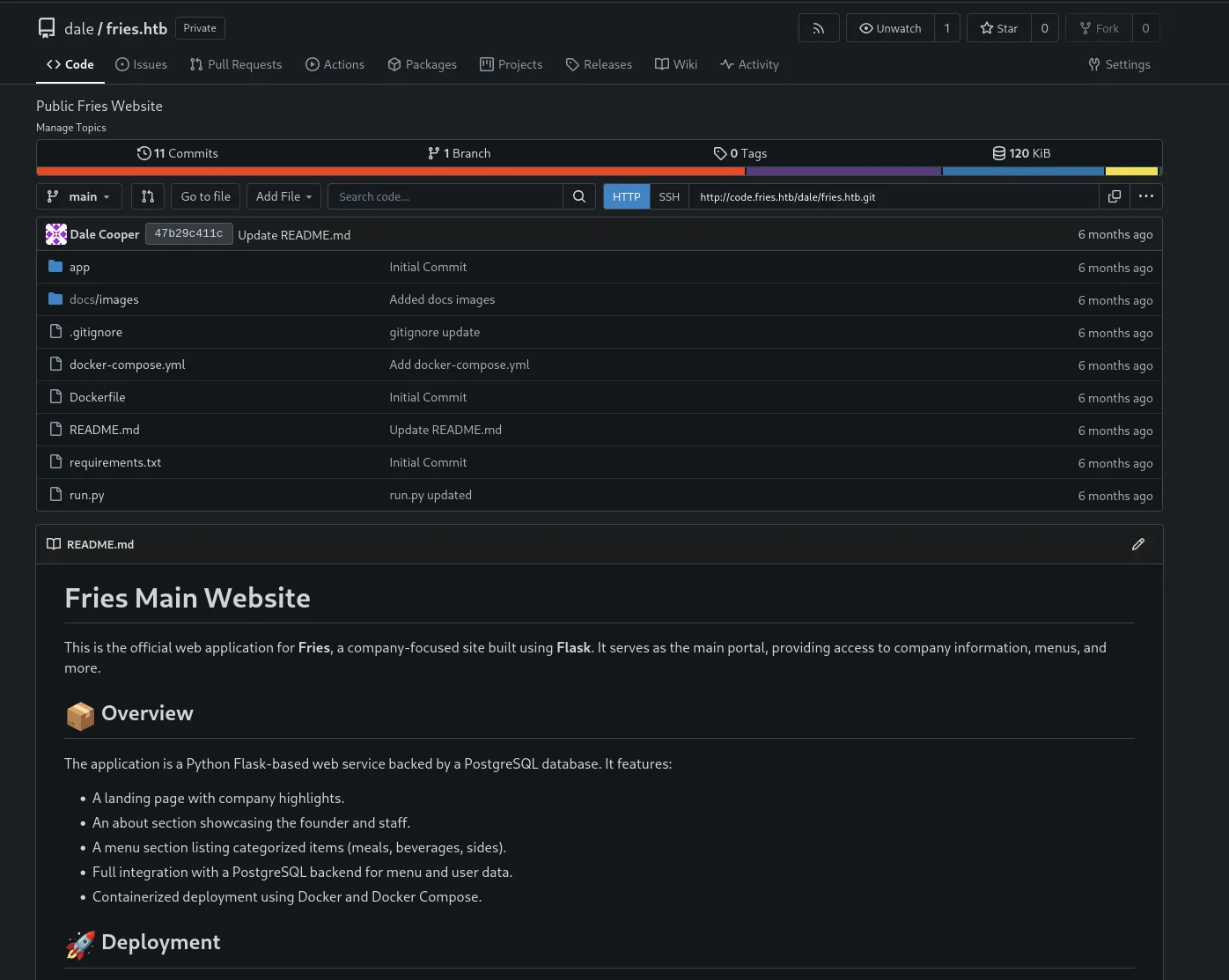Expand the main branch dropdown
Viewport: 1229px width, 980px height.
tap(78, 196)
